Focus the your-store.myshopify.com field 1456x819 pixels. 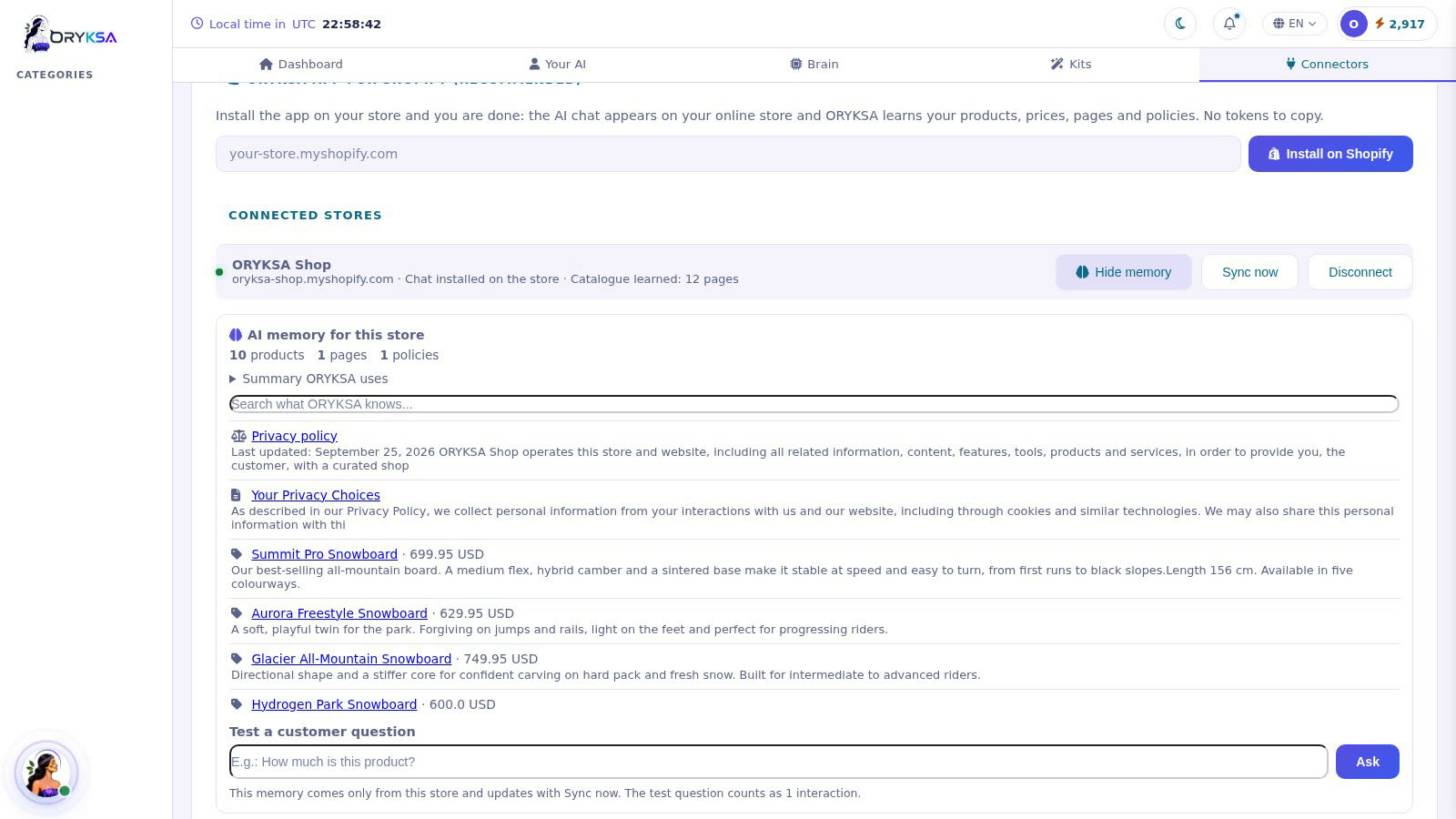728,154
